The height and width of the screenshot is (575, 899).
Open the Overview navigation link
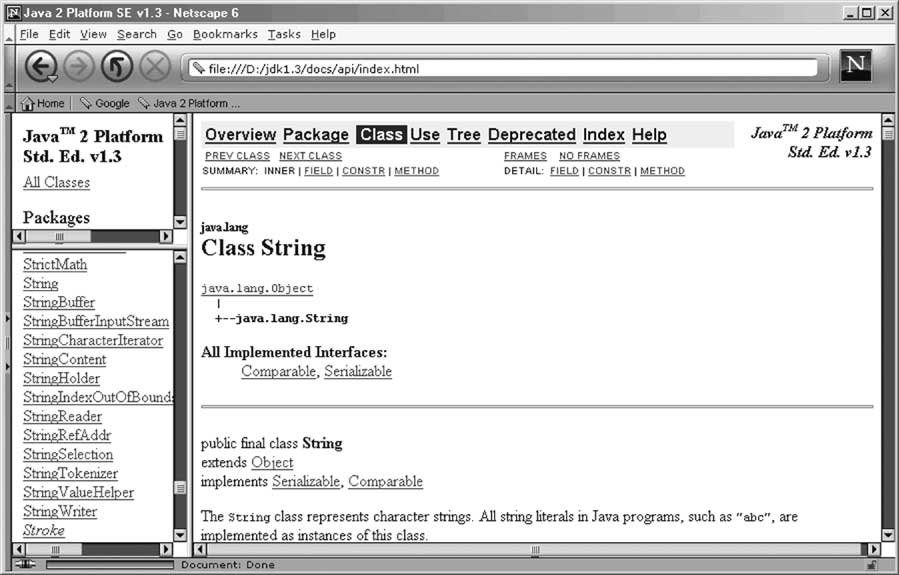[x=241, y=135]
